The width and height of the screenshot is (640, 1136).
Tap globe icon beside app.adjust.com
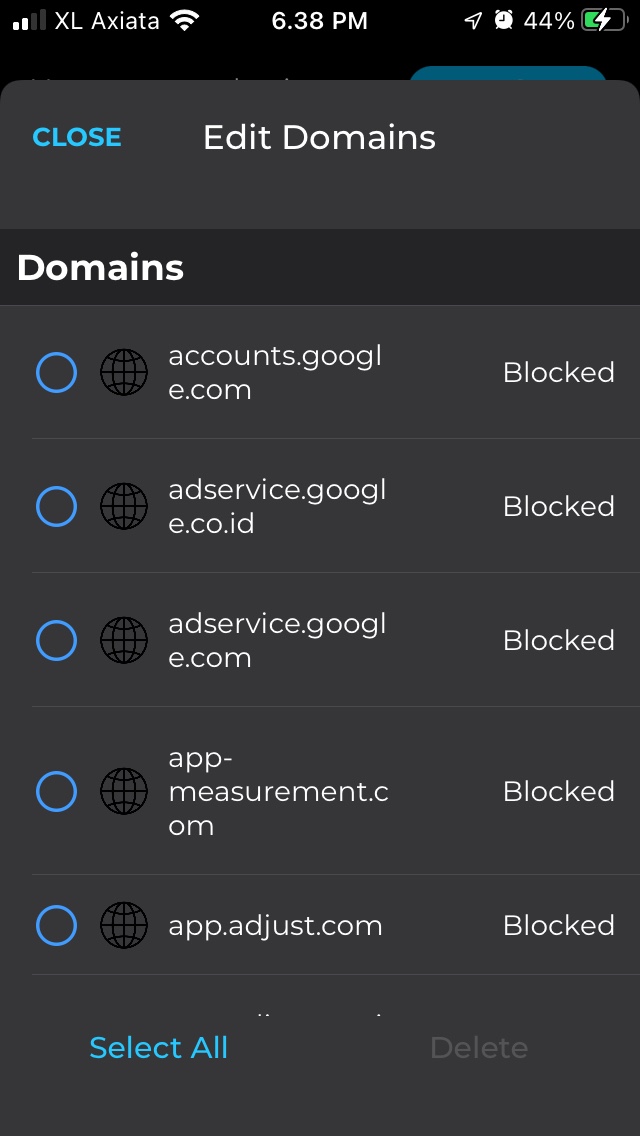click(124, 925)
